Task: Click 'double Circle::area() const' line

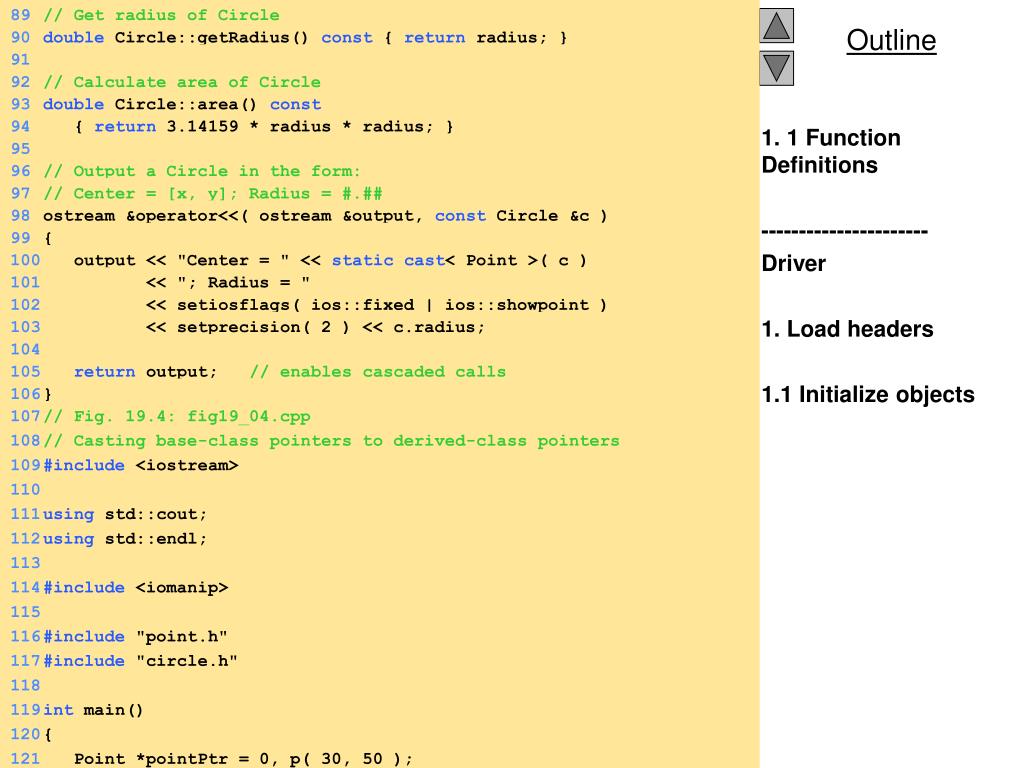Action: tap(182, 104)
